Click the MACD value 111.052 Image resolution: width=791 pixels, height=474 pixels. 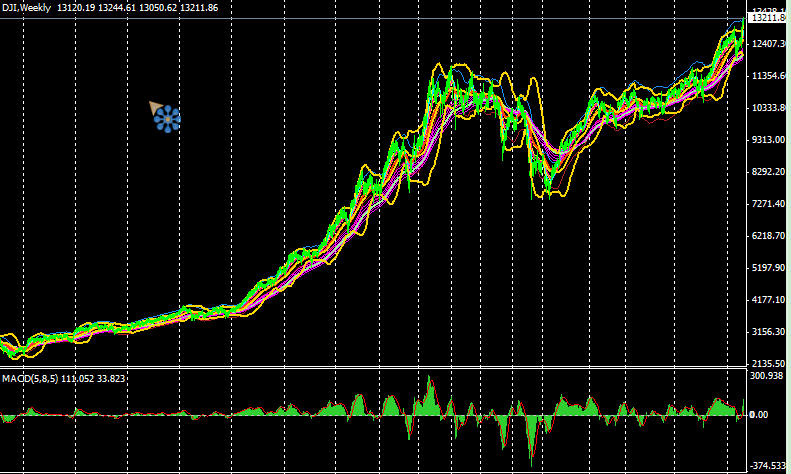click(77, 378)
